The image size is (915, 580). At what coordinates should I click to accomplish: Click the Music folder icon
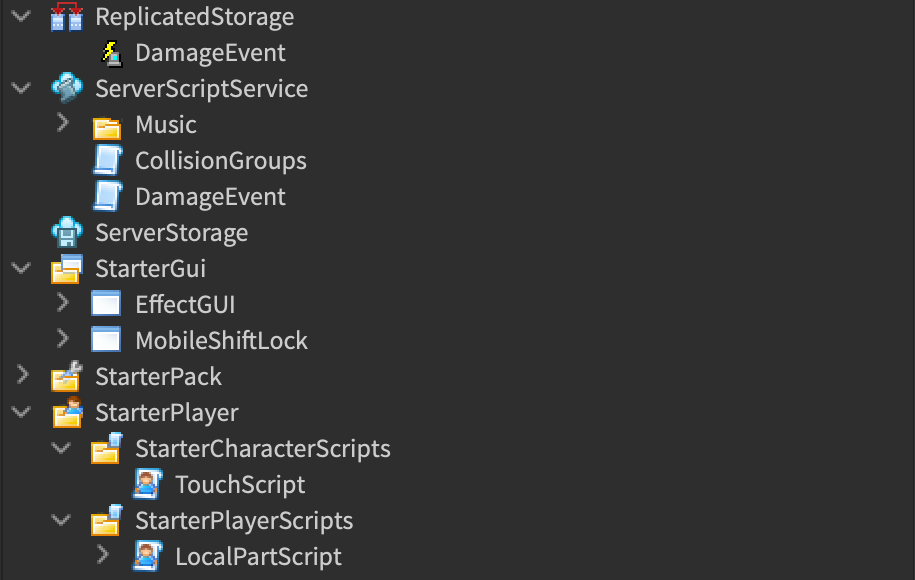click(107, 126)
